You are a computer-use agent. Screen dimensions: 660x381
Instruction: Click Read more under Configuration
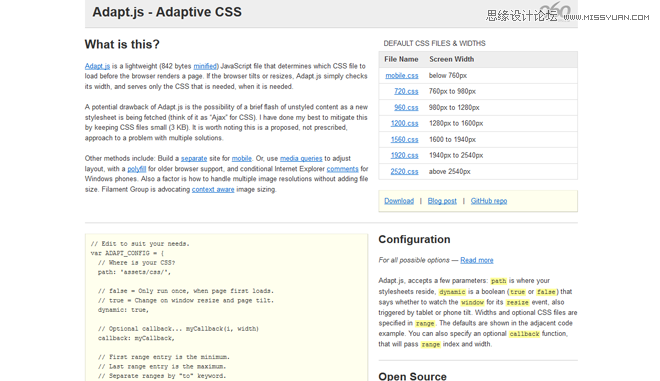[477, 260]
